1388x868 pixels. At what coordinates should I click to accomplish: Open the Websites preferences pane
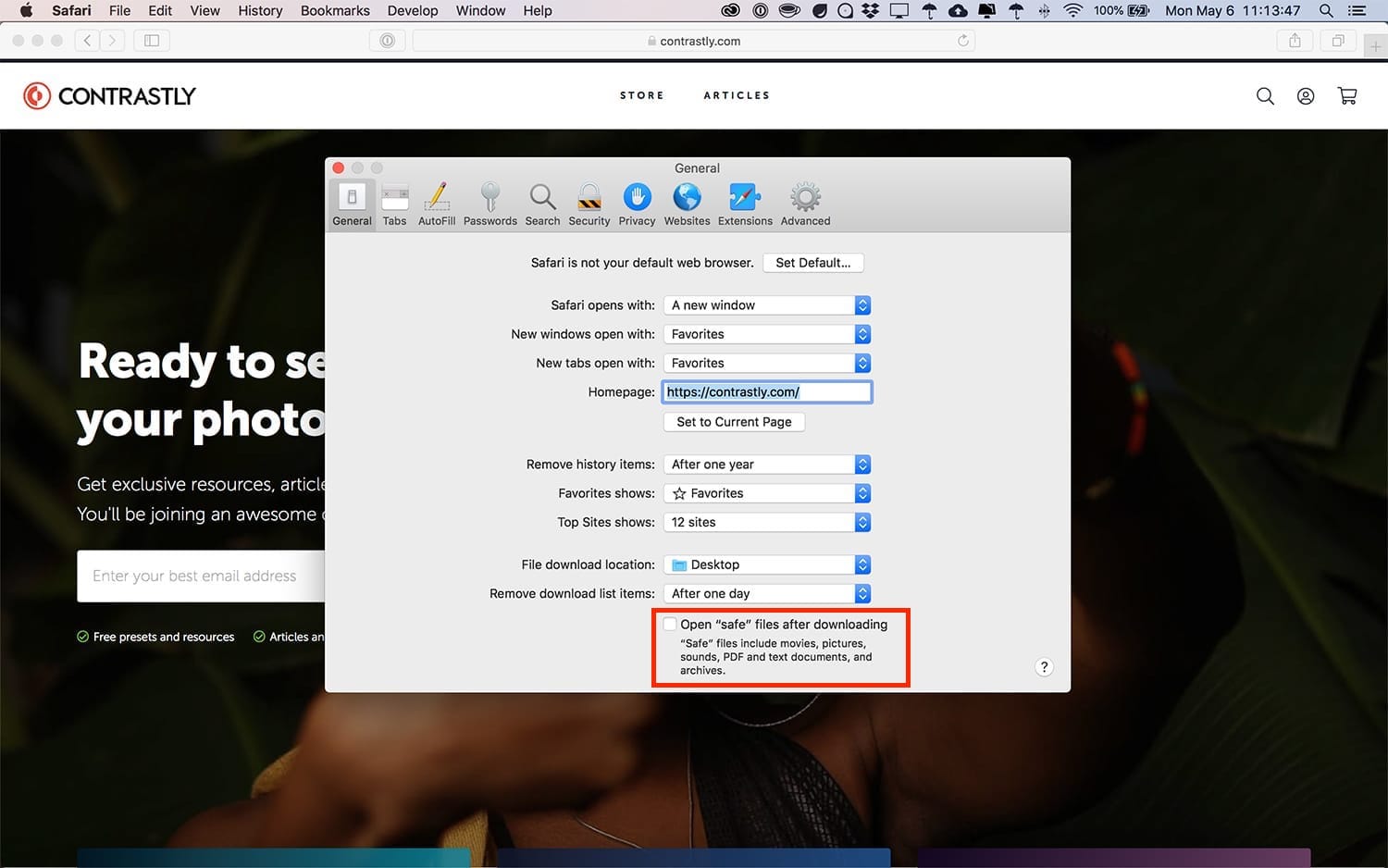[687, 205]
